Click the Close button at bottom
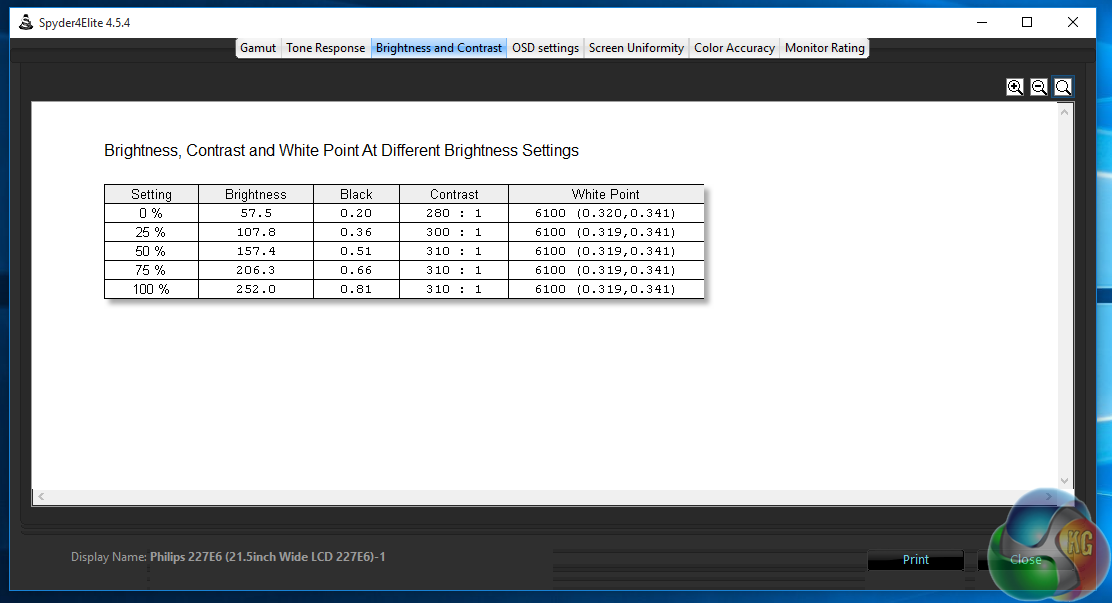The width and height of the screenshot is (1112, 603). pos(1025,560)
